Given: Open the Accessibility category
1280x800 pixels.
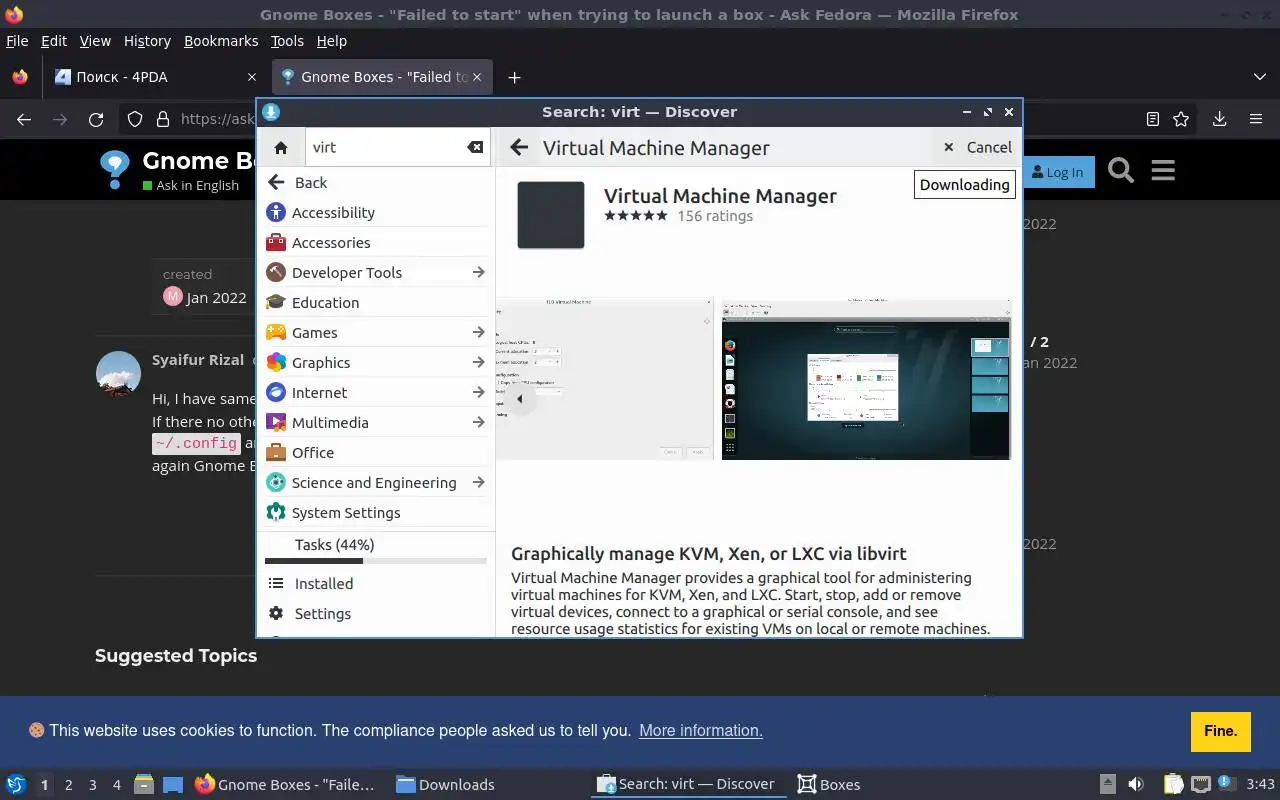Looking at the screenshot, I should tap(377, 212).
